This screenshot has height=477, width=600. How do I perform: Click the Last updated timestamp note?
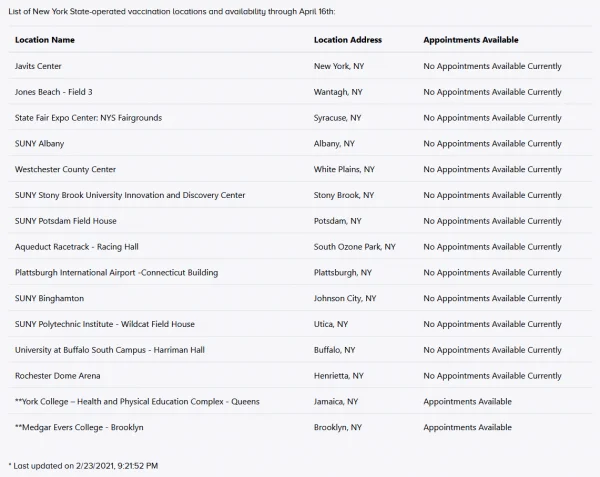(84, 466)
